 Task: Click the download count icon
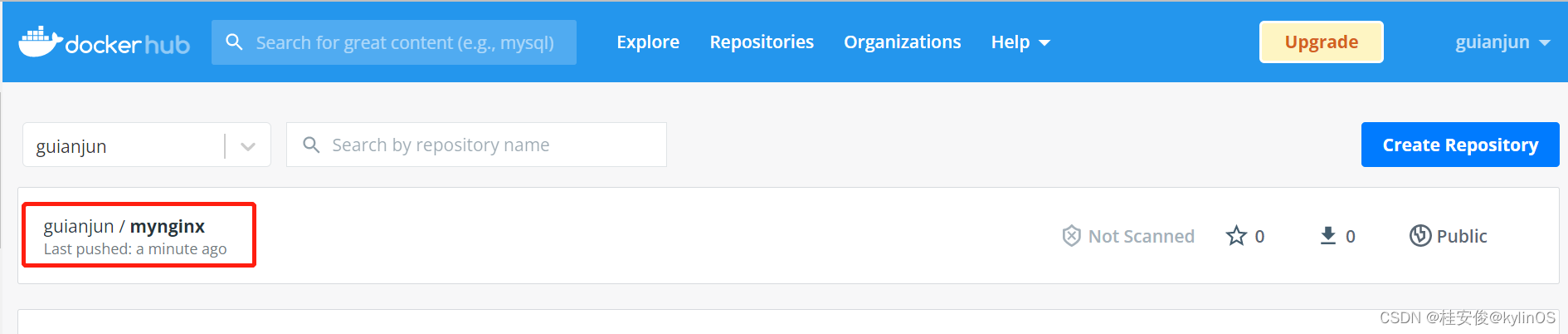tap(1328, 236)
